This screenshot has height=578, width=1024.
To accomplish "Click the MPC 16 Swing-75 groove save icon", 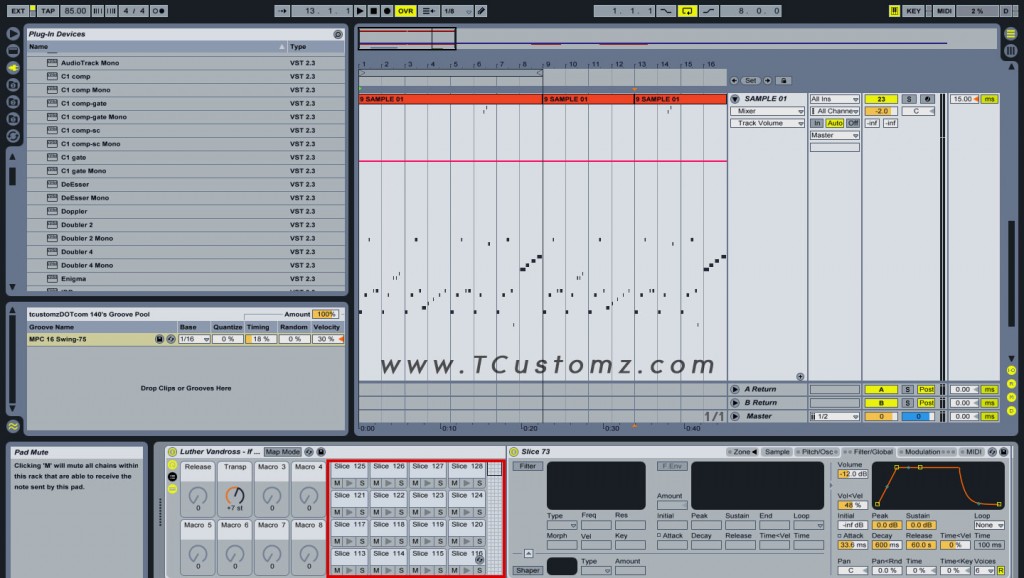I will pyautogui.click(x=159, y=340).
